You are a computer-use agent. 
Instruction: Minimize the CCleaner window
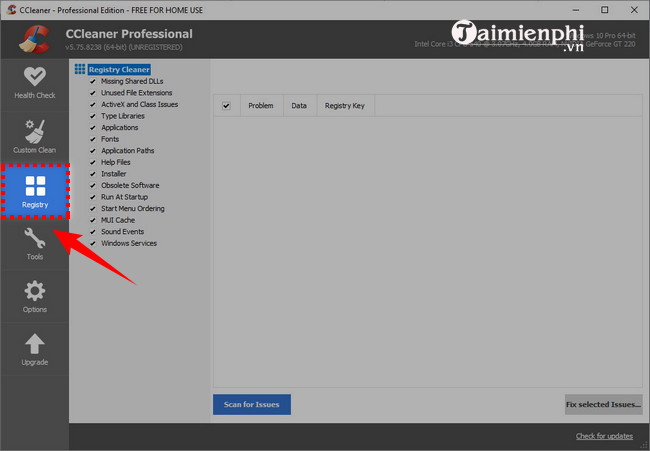[576, 10]
